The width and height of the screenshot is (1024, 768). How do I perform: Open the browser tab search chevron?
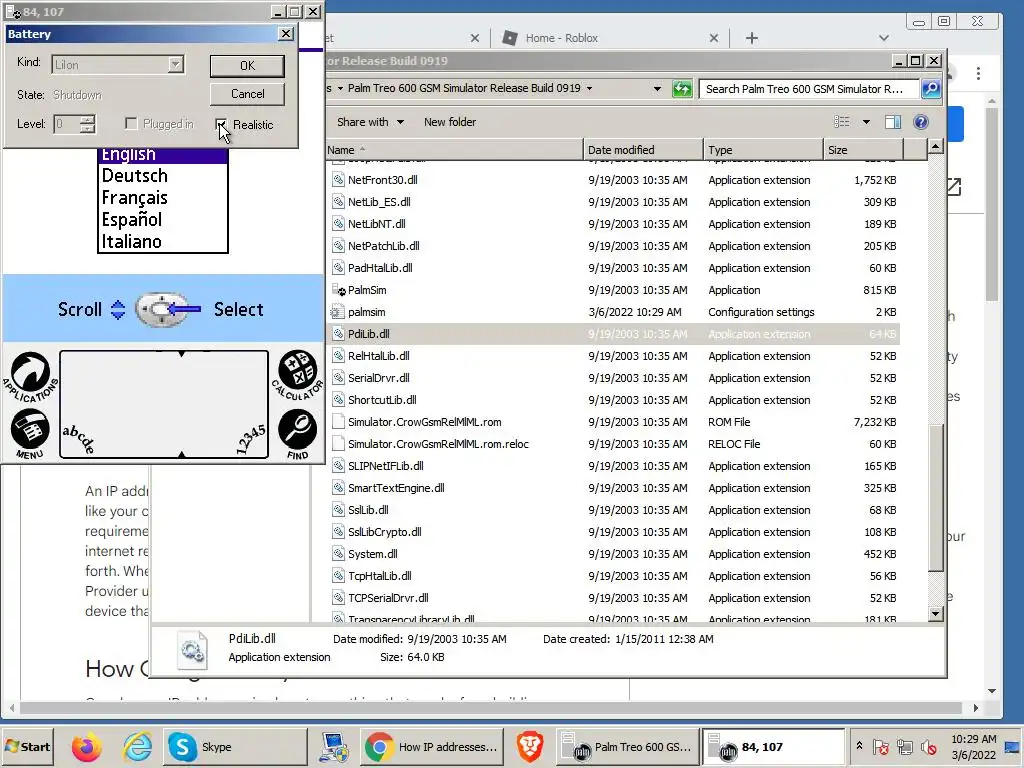[884, 38]
